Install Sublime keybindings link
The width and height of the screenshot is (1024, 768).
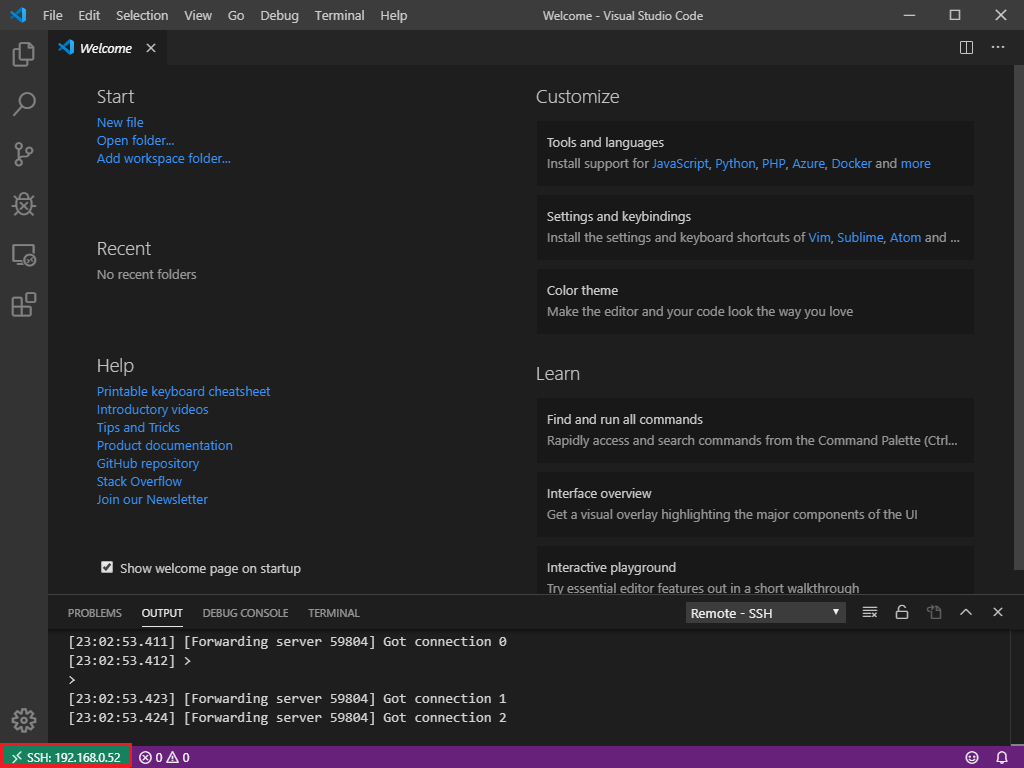pyautogui.click(x=860, y=237)
